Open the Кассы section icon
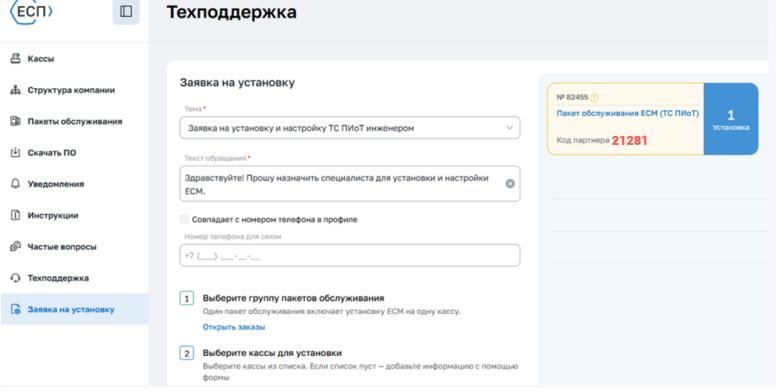The image size is (776, 392). pyautogui.click(x=15, y=58)
